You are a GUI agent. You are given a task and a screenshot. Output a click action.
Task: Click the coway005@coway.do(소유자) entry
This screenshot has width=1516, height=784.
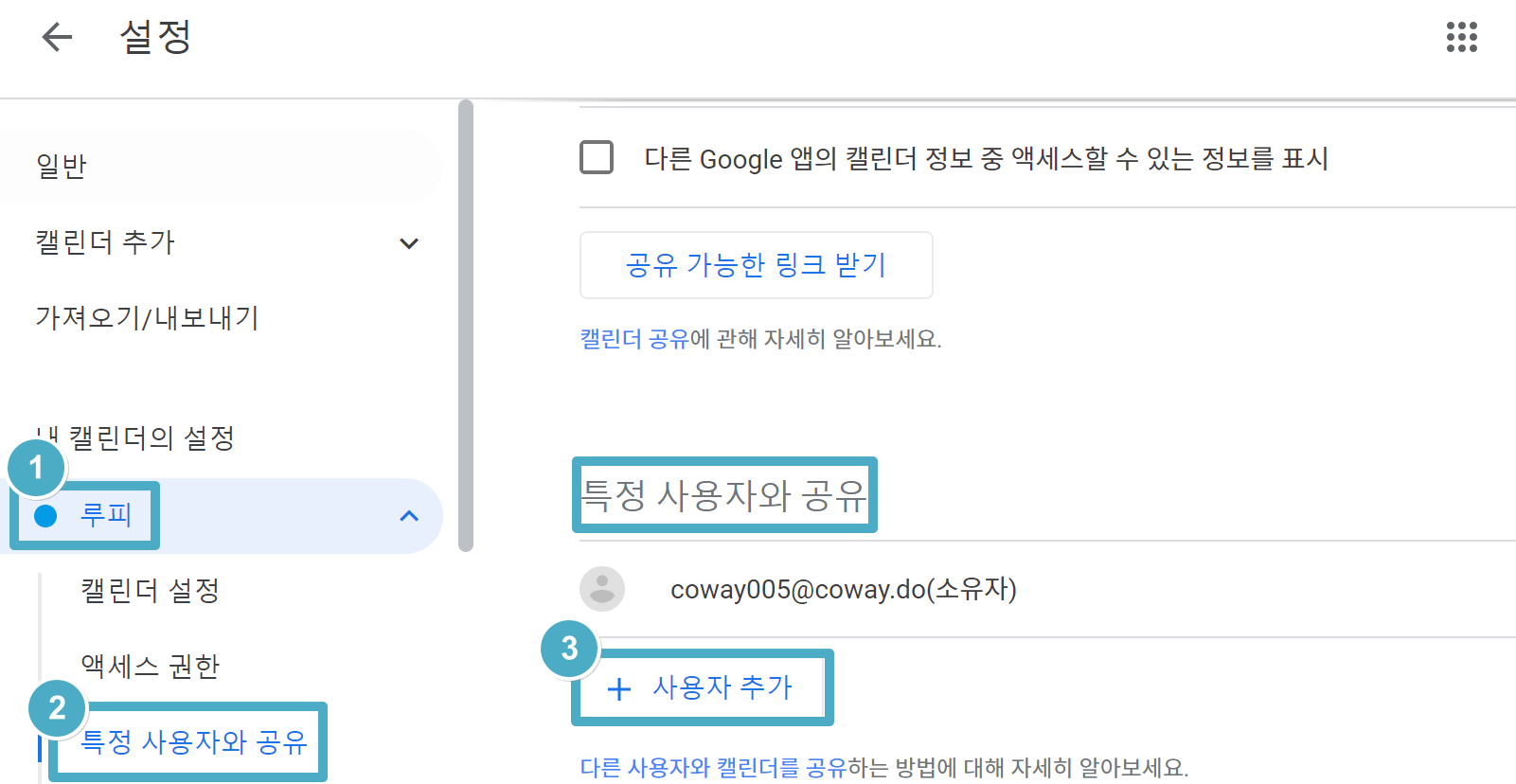pyautogui.click(x=843, y=590)
